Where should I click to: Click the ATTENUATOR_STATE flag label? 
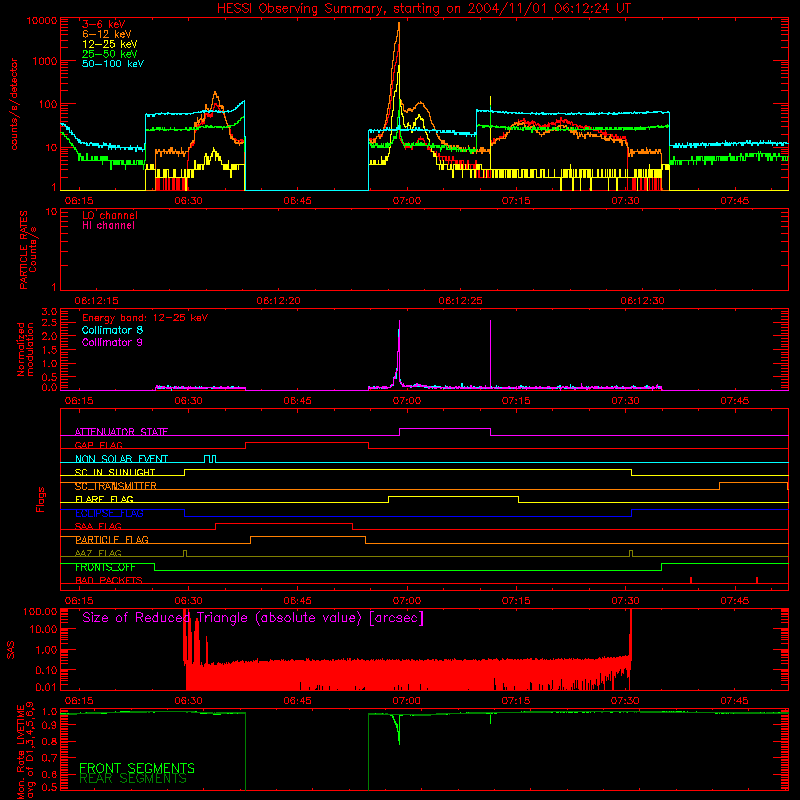click(x=121, y=432)
